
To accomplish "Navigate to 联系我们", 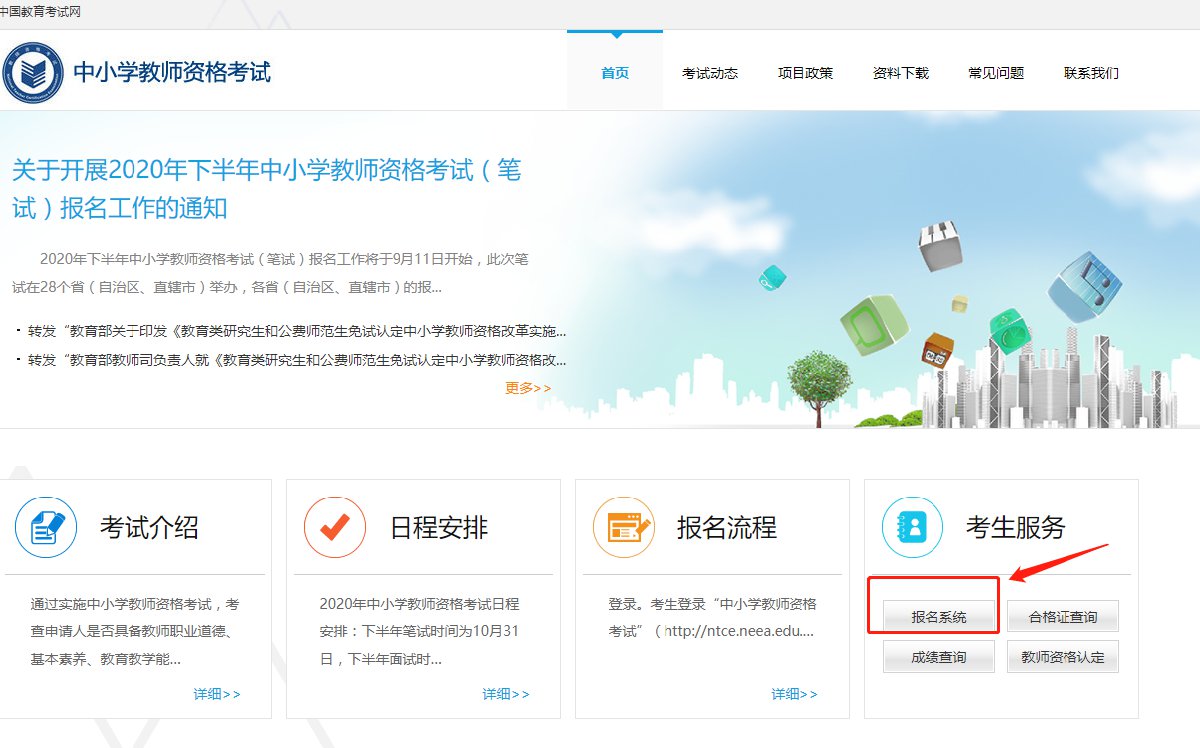I will 1091,73.
